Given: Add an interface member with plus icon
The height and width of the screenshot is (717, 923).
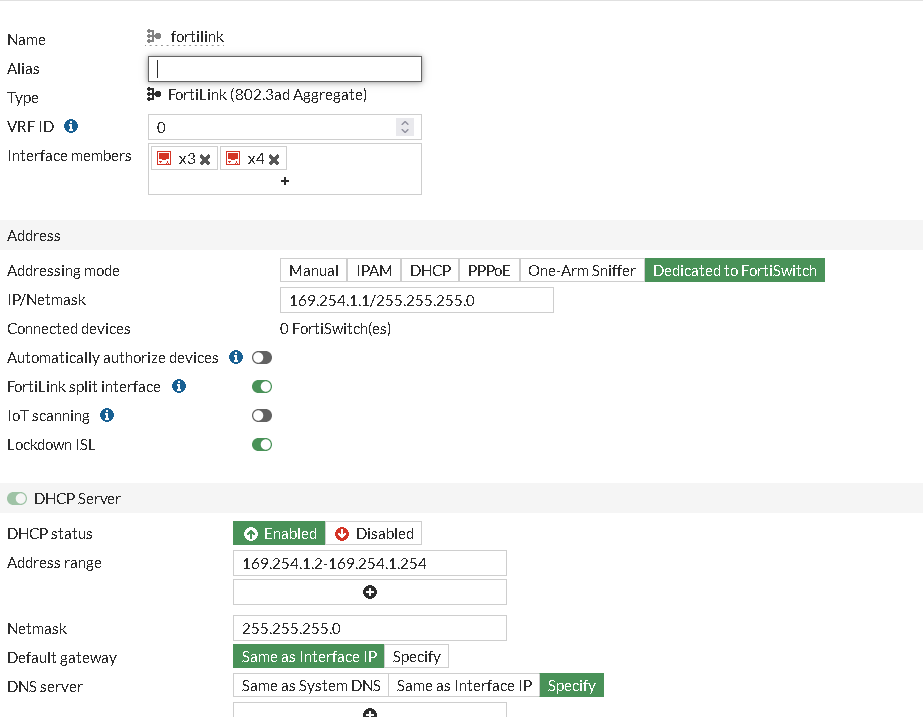Looking at the screenshot, I should (x=285, y=181).
